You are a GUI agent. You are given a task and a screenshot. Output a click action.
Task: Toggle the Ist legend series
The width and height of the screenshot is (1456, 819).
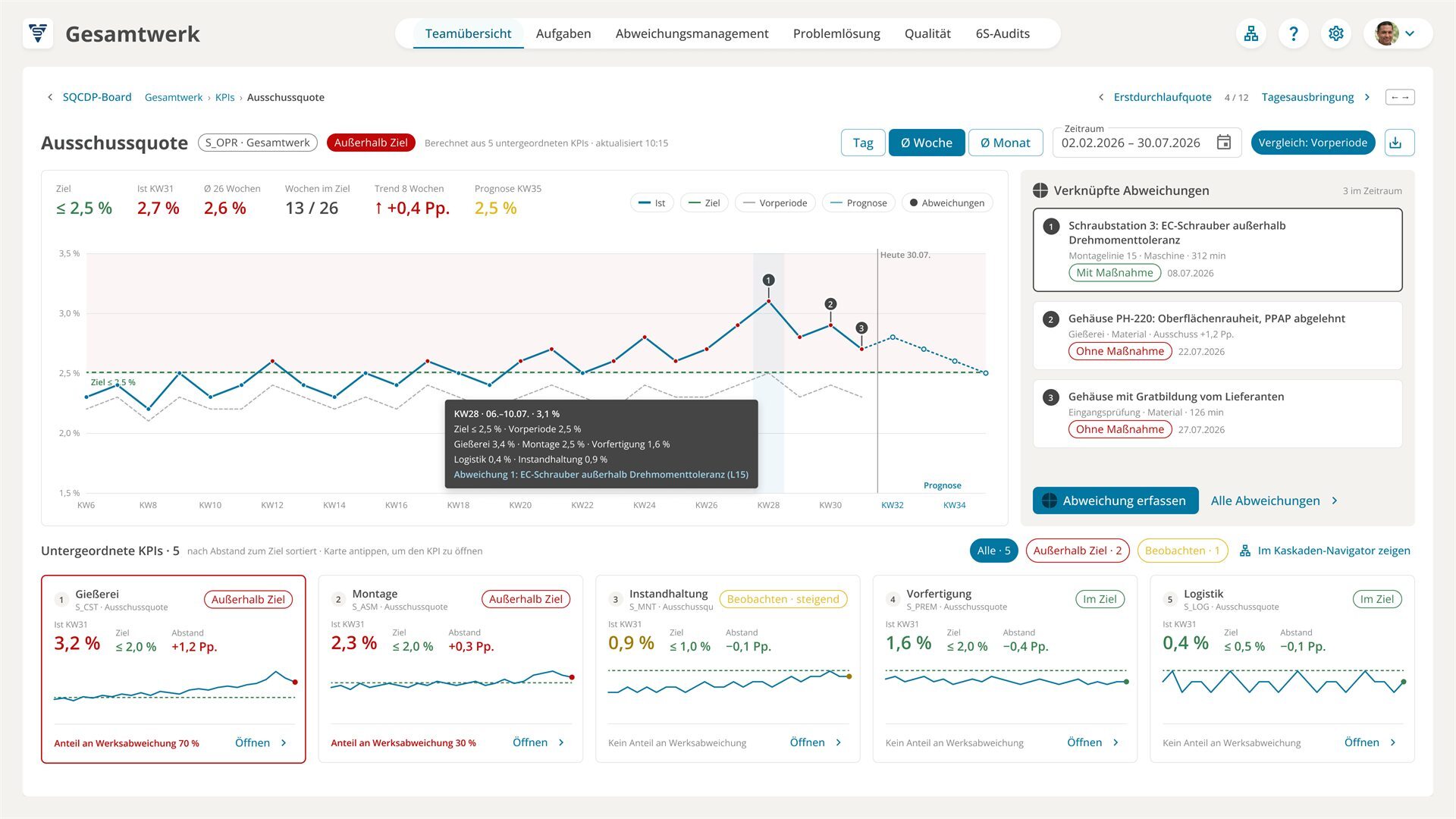652,203
